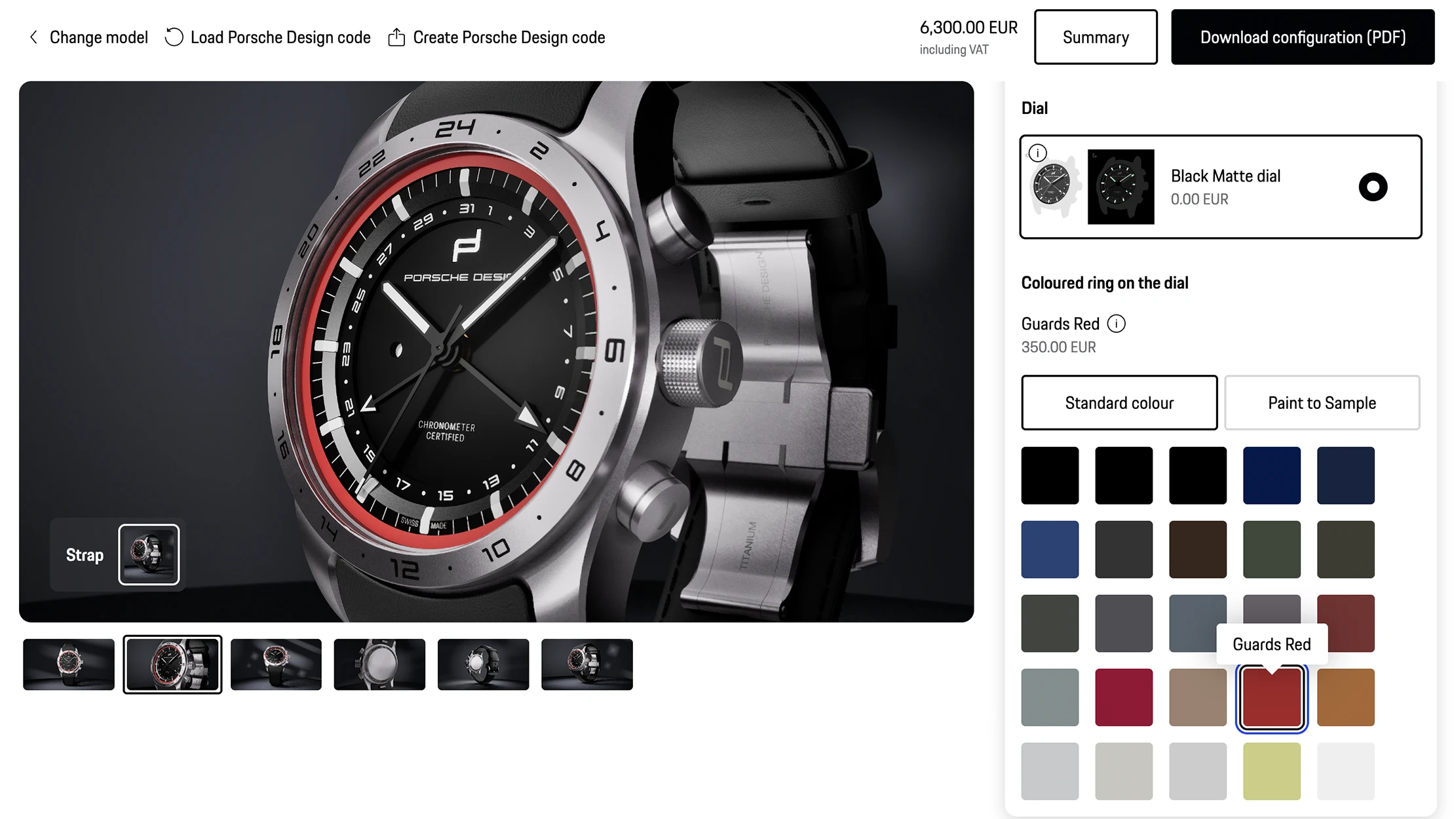Choose the lime yellow-green colour swatch

coord(1271,771)
